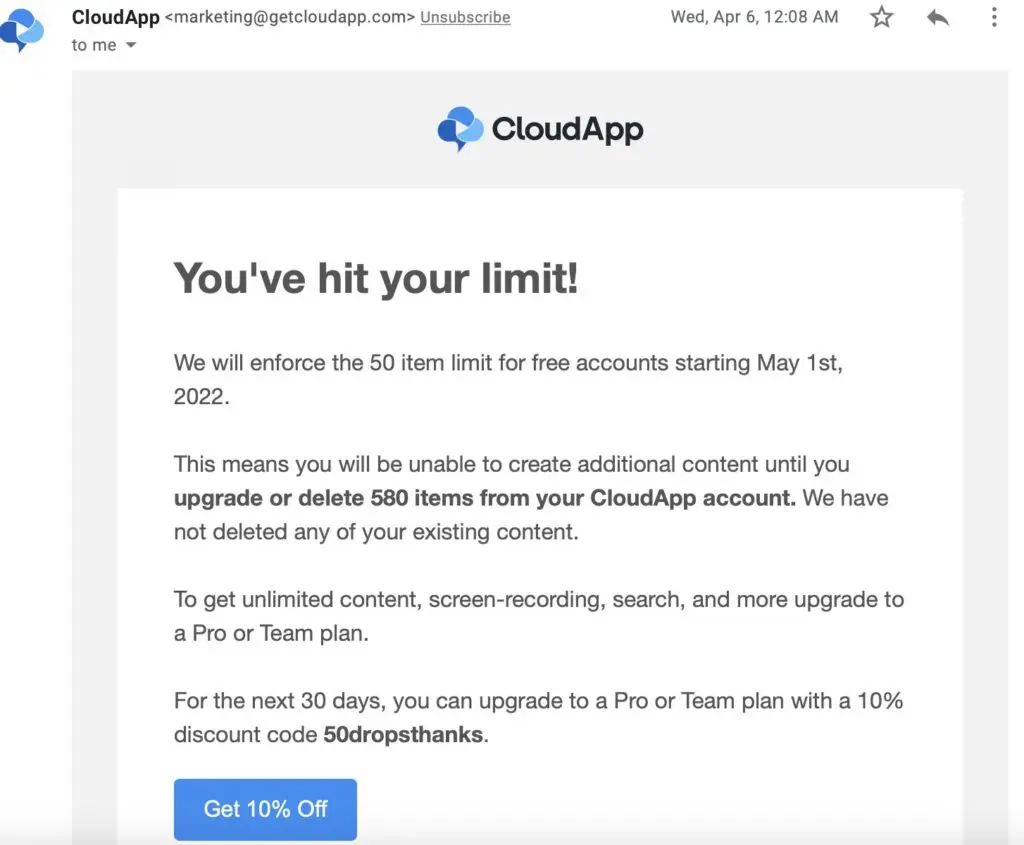Click the reply arrow icon

click(x=937, y=17)
